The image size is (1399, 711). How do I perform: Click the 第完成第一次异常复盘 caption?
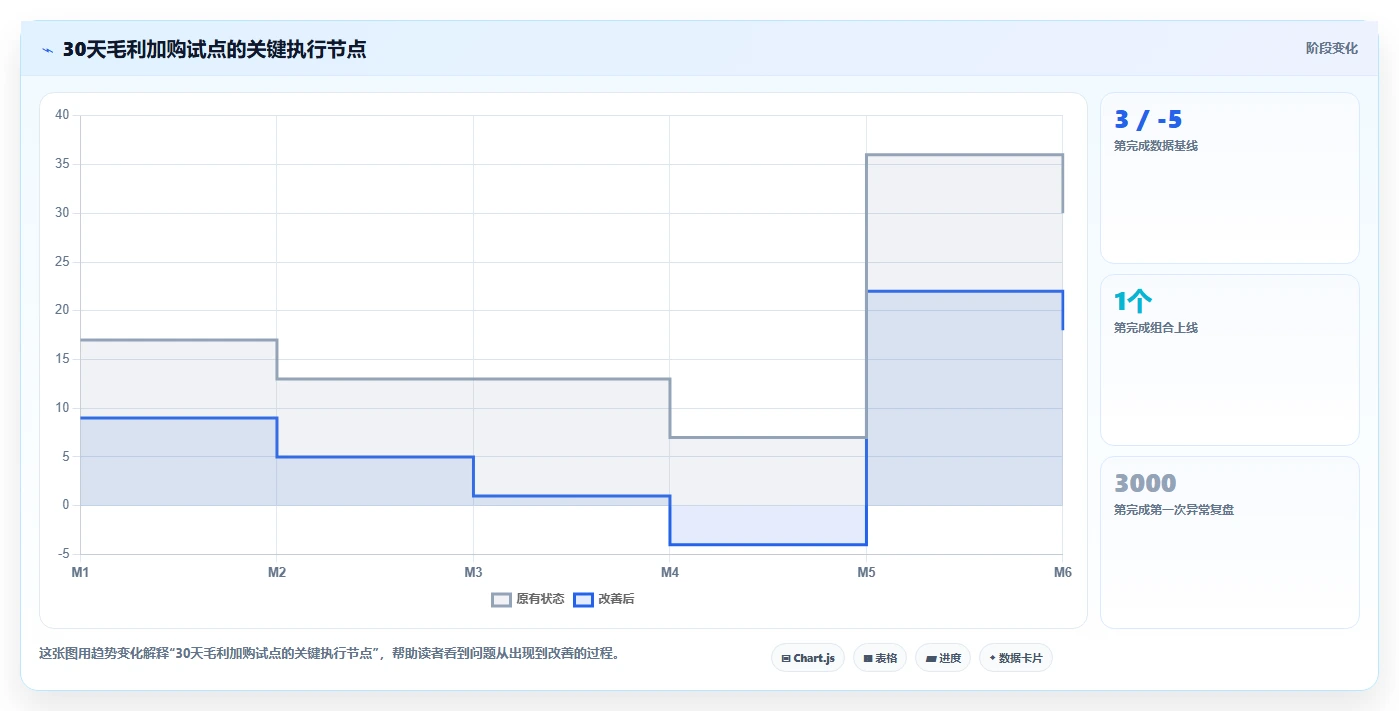pyautogui.click(x=1174, y=510)
